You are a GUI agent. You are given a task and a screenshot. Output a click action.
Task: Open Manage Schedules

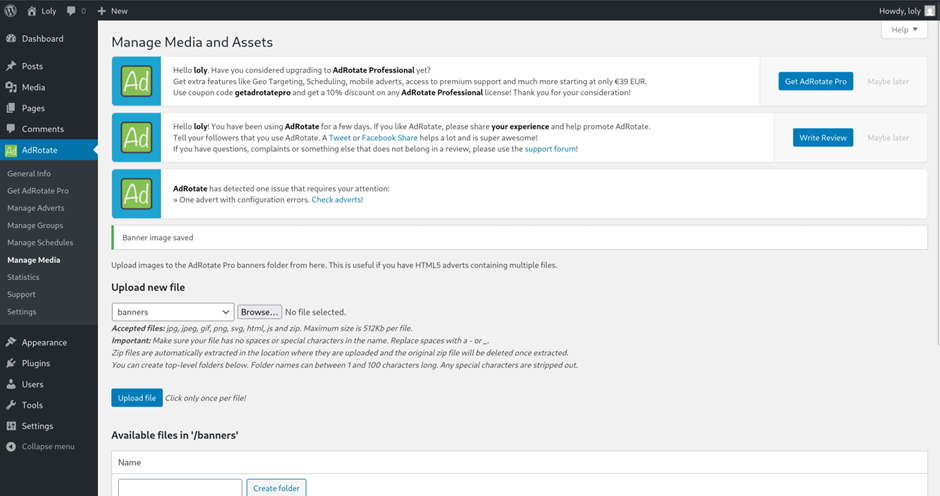(40, 242)
